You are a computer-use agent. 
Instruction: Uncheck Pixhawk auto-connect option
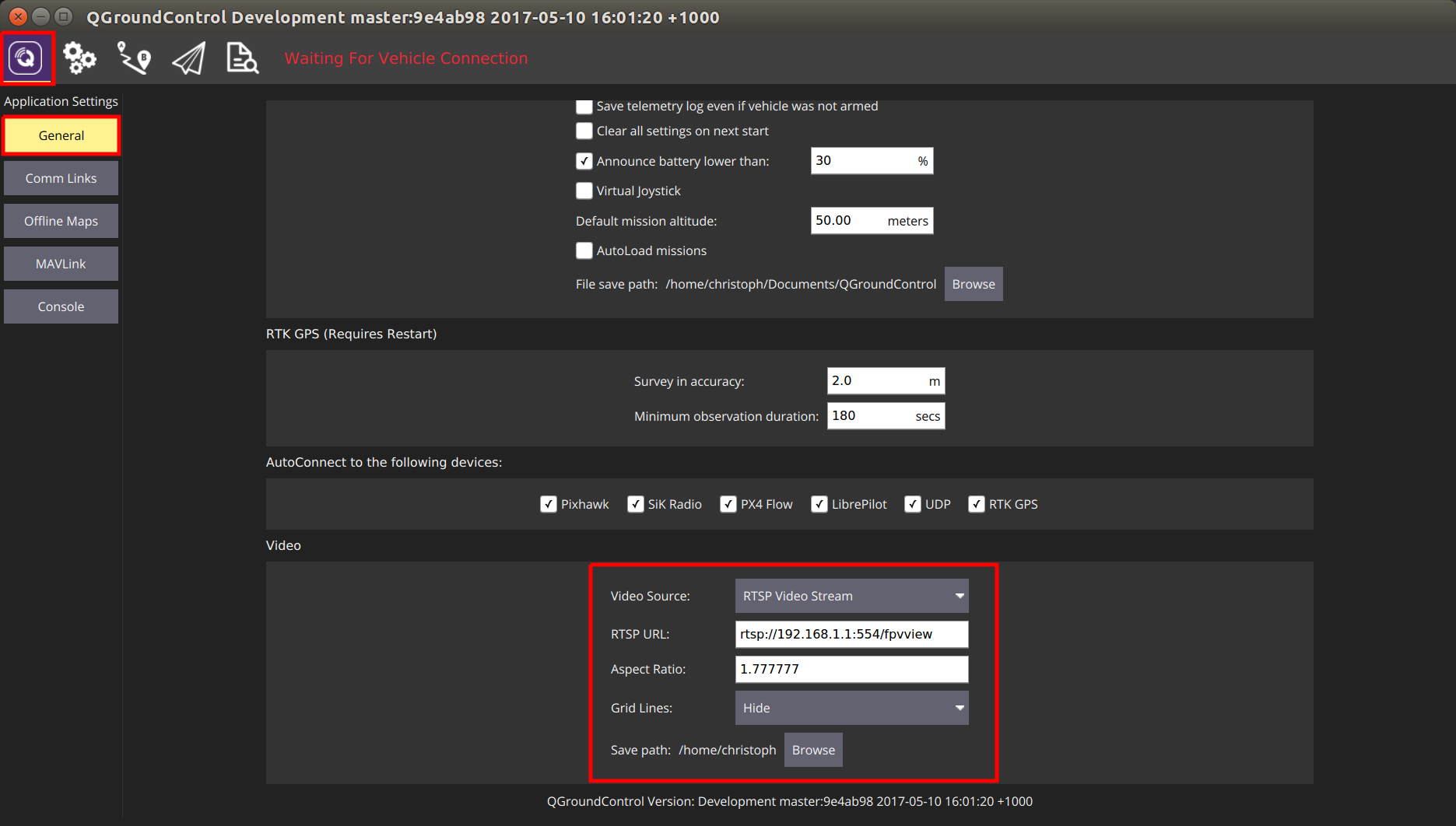[x=549, y=504]
